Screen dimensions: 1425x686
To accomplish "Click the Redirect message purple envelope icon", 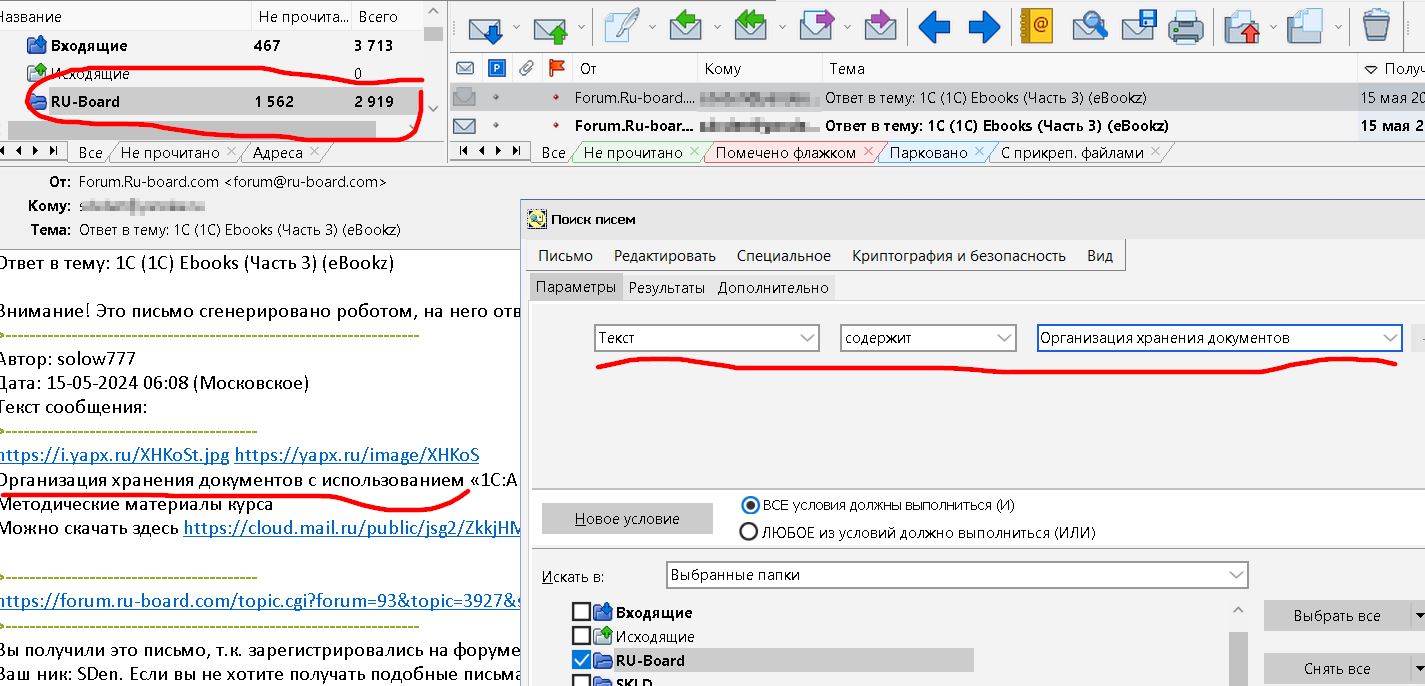I will [880, 25].
